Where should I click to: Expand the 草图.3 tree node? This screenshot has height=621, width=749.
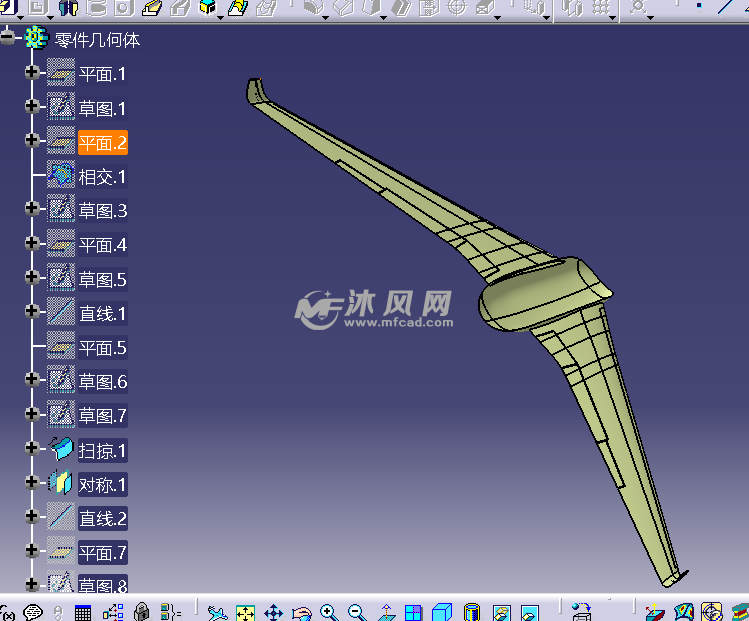tap(32, 208)
